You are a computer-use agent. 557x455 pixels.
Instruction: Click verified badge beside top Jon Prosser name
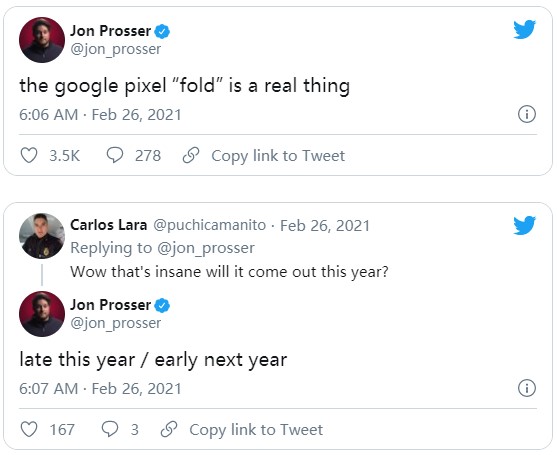[x=162, y=32]
